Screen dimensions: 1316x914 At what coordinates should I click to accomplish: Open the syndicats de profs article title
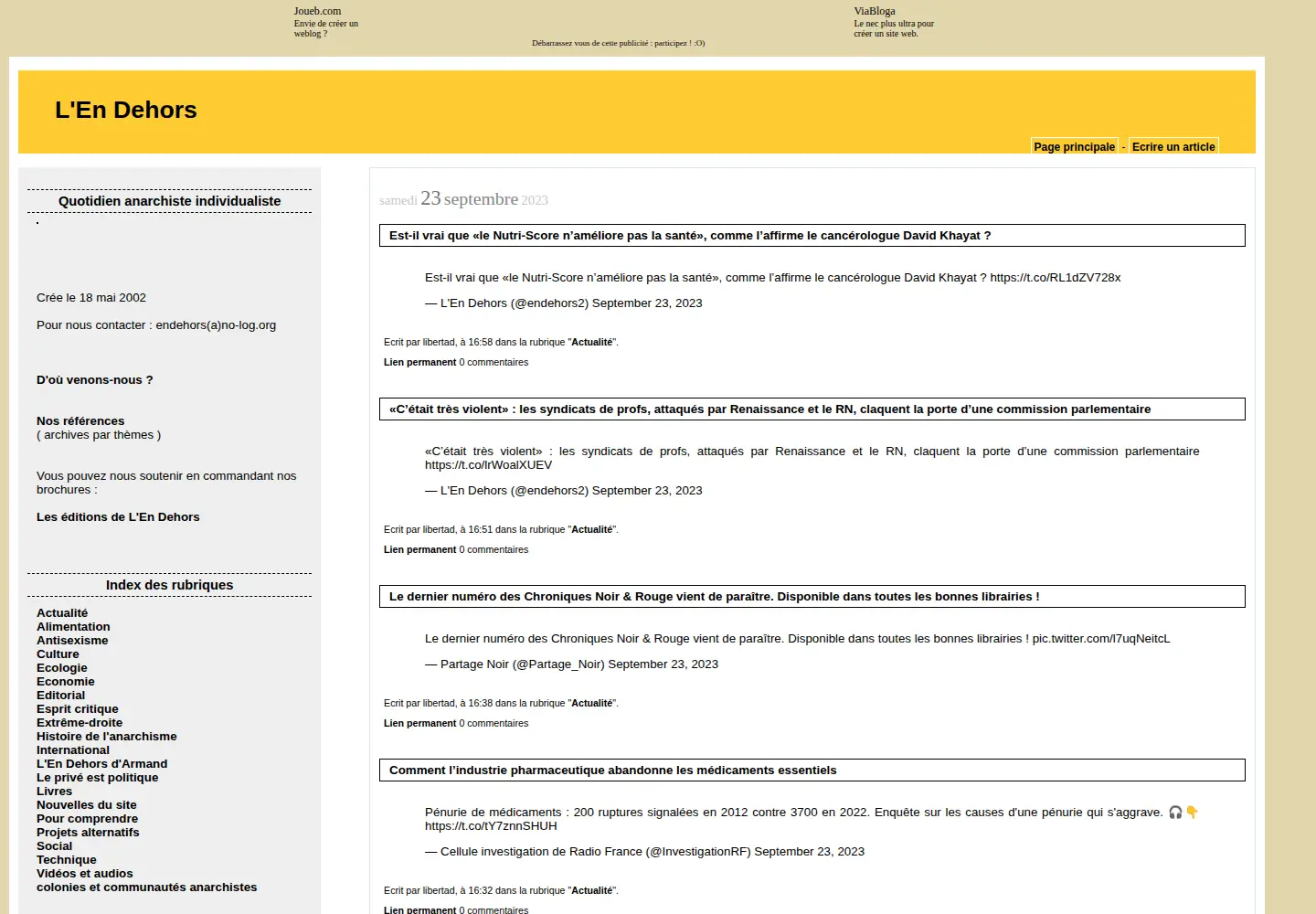pyautogui.click(x=769, y=409)
